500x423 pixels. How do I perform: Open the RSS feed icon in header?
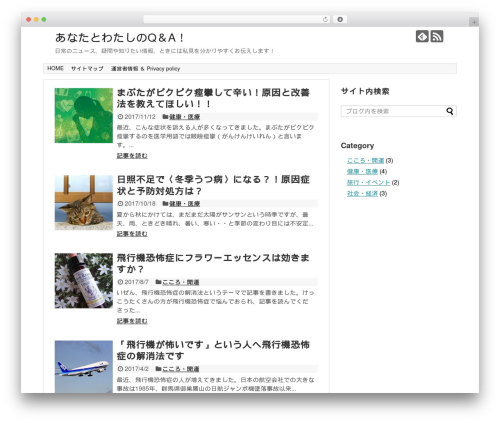coord(437,36)
